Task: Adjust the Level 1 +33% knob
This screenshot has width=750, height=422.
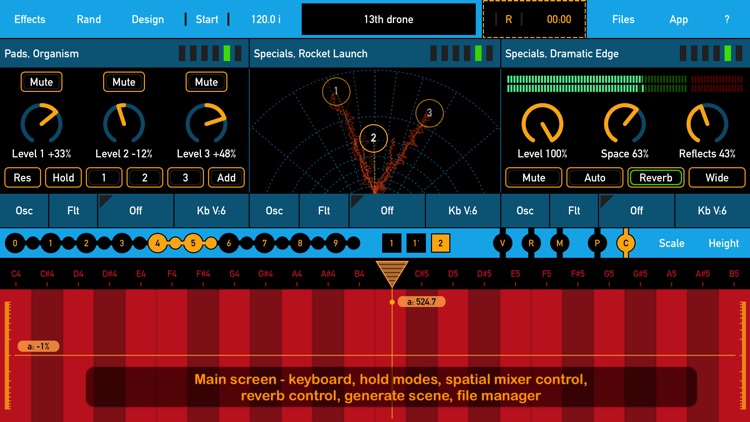Action: pos(42,122)
